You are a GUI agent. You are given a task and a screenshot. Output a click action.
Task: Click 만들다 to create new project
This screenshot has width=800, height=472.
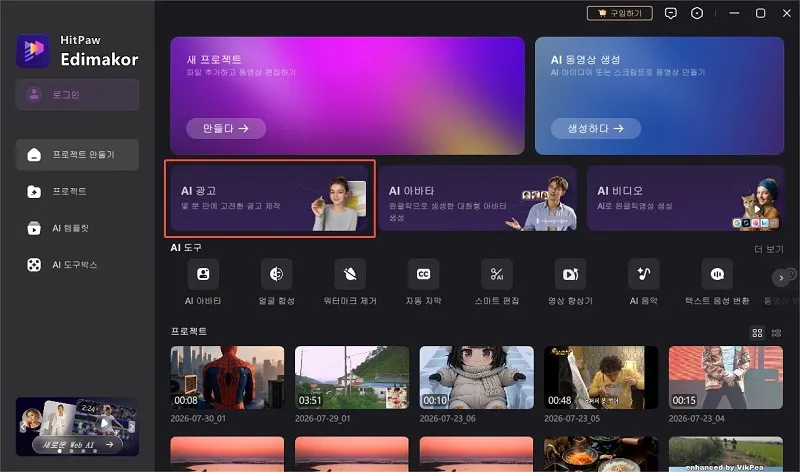point(226,129)
